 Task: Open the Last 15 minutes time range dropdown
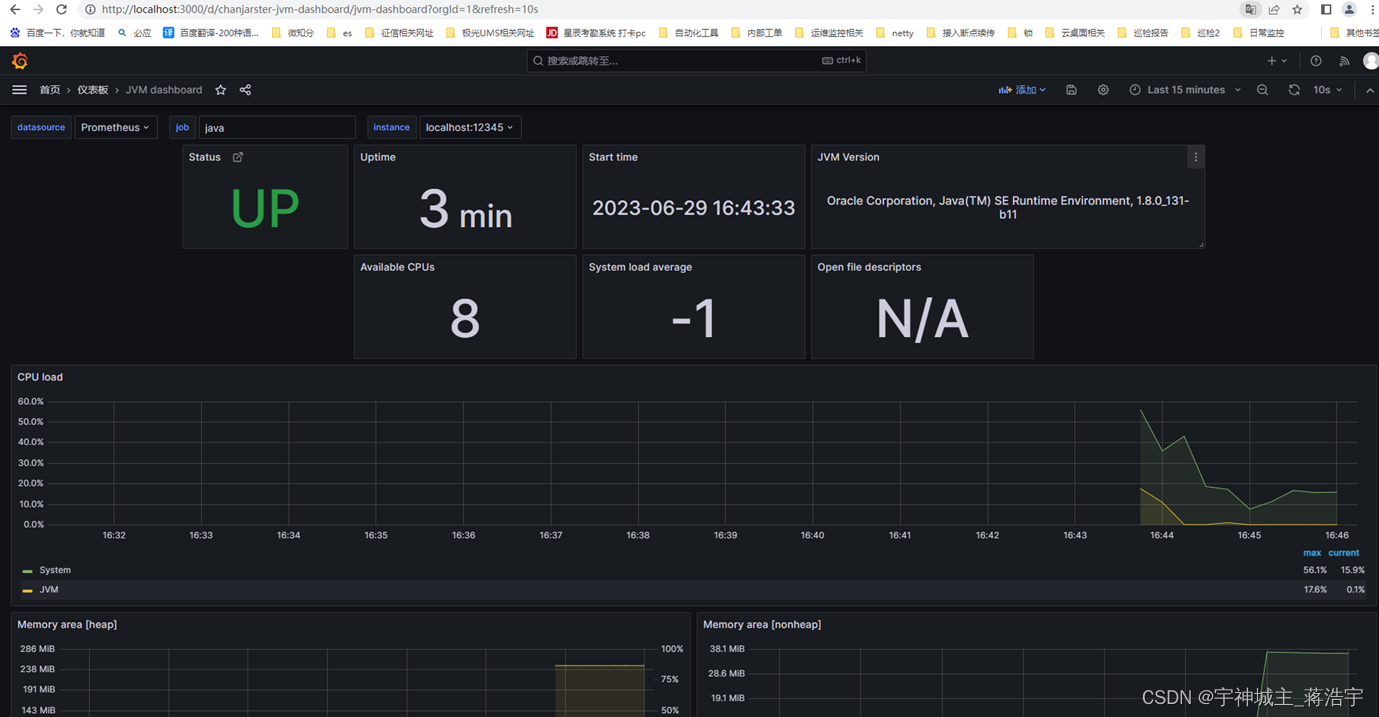click(x=1184, y=89)
